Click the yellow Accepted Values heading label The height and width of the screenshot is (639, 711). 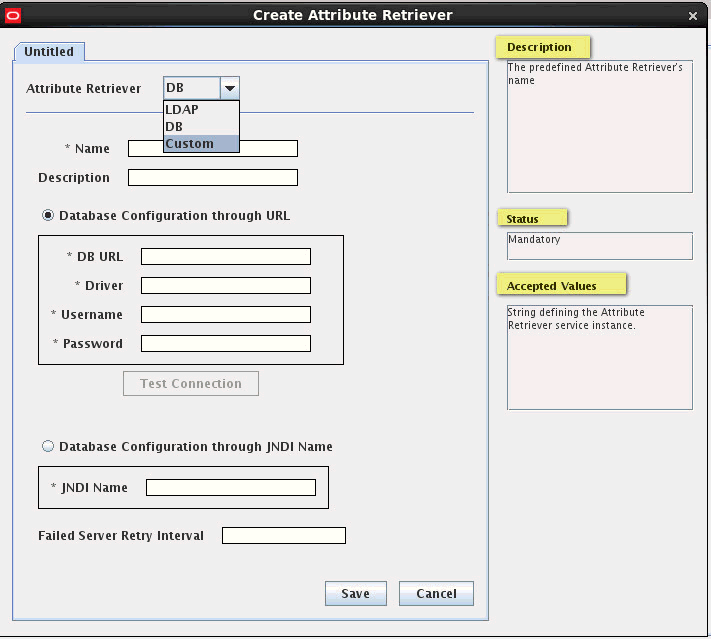click(561, 286)
